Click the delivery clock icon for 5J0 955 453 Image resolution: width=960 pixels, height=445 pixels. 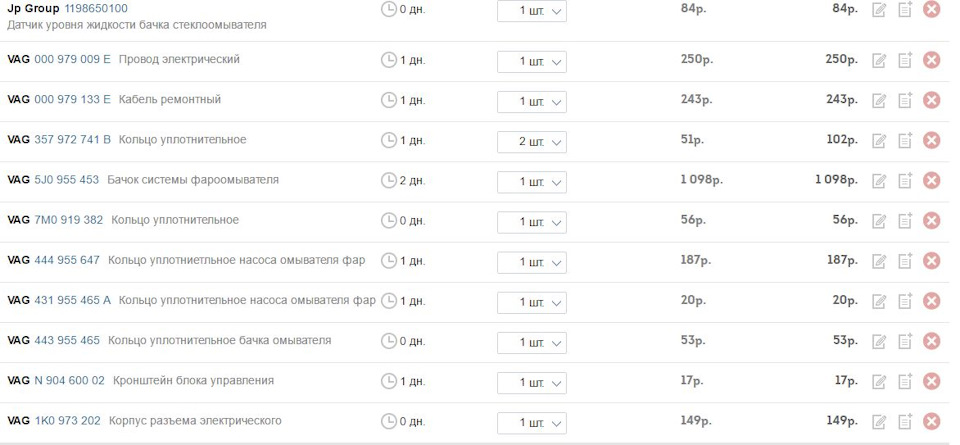389,180
